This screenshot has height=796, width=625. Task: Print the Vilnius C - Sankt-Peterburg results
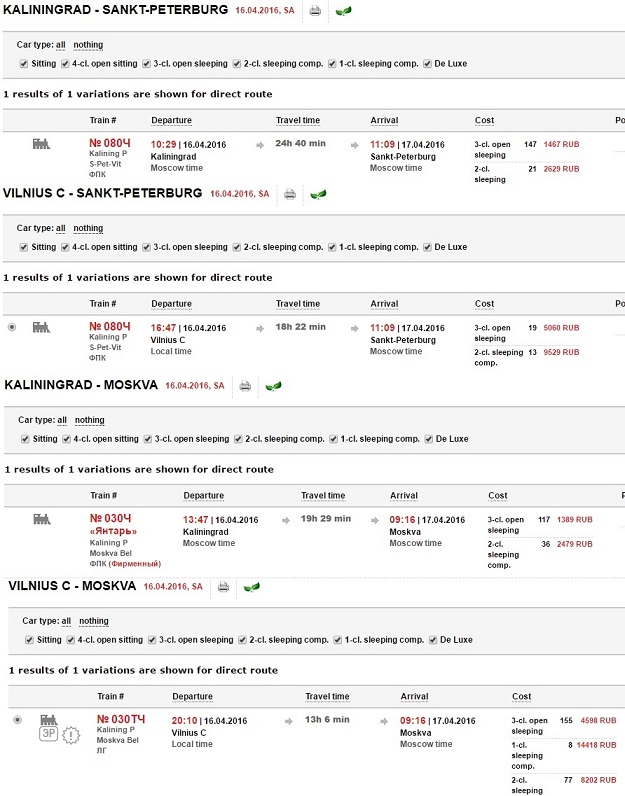[x=290, y=194]
